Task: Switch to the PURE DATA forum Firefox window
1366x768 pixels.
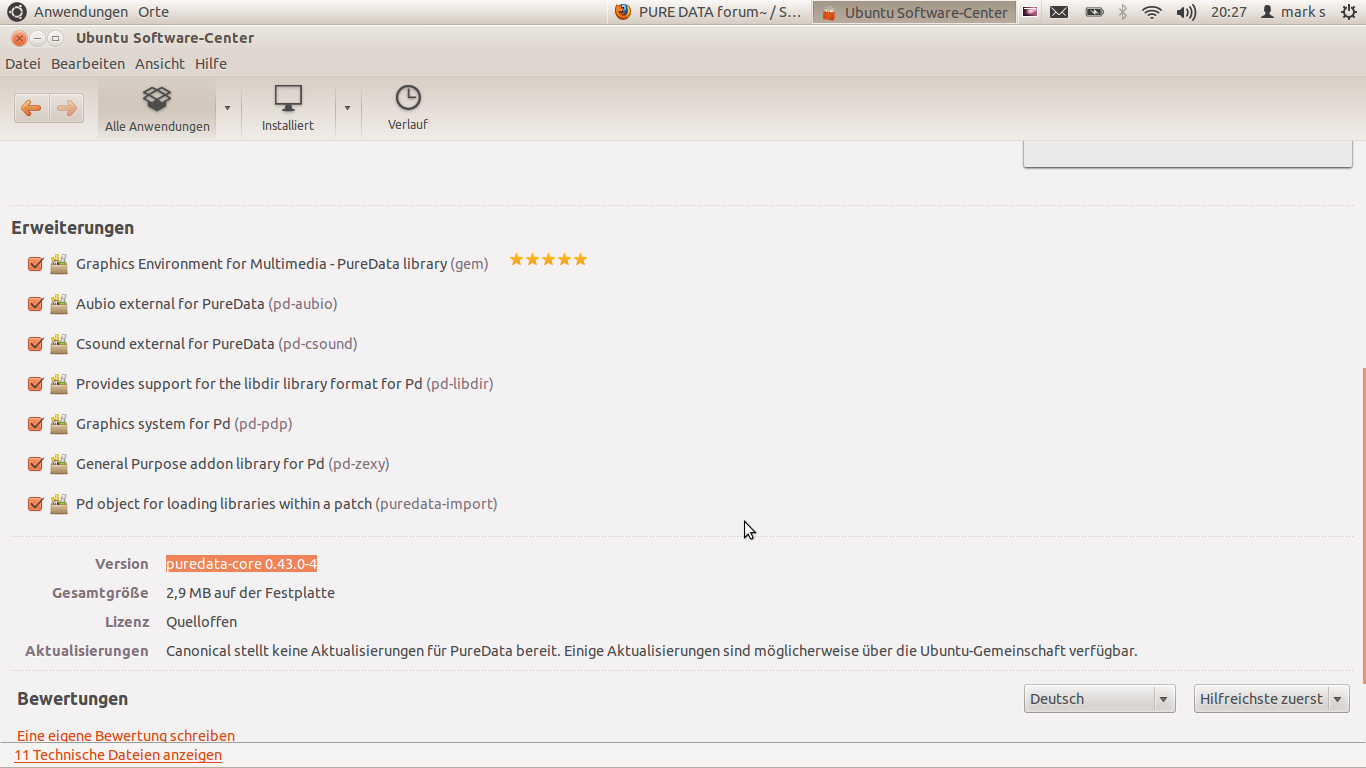Action: [709, 12]
